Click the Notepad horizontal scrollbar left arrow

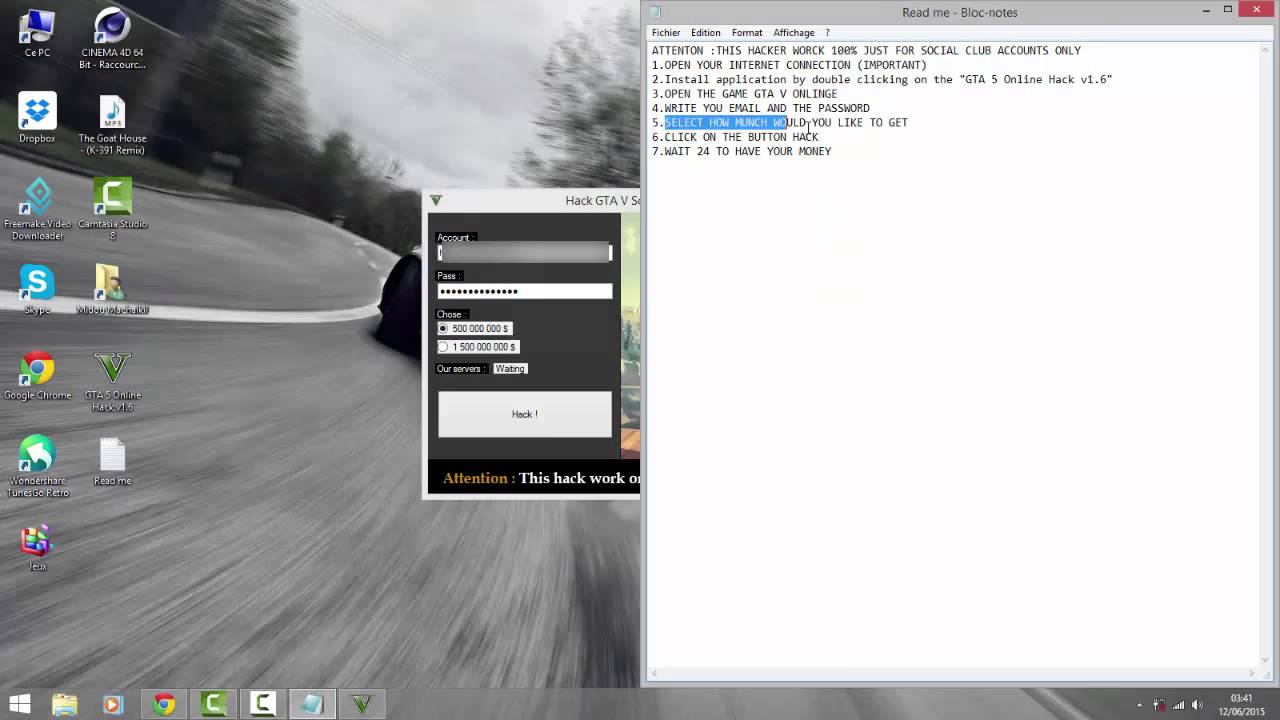[655, 673]
